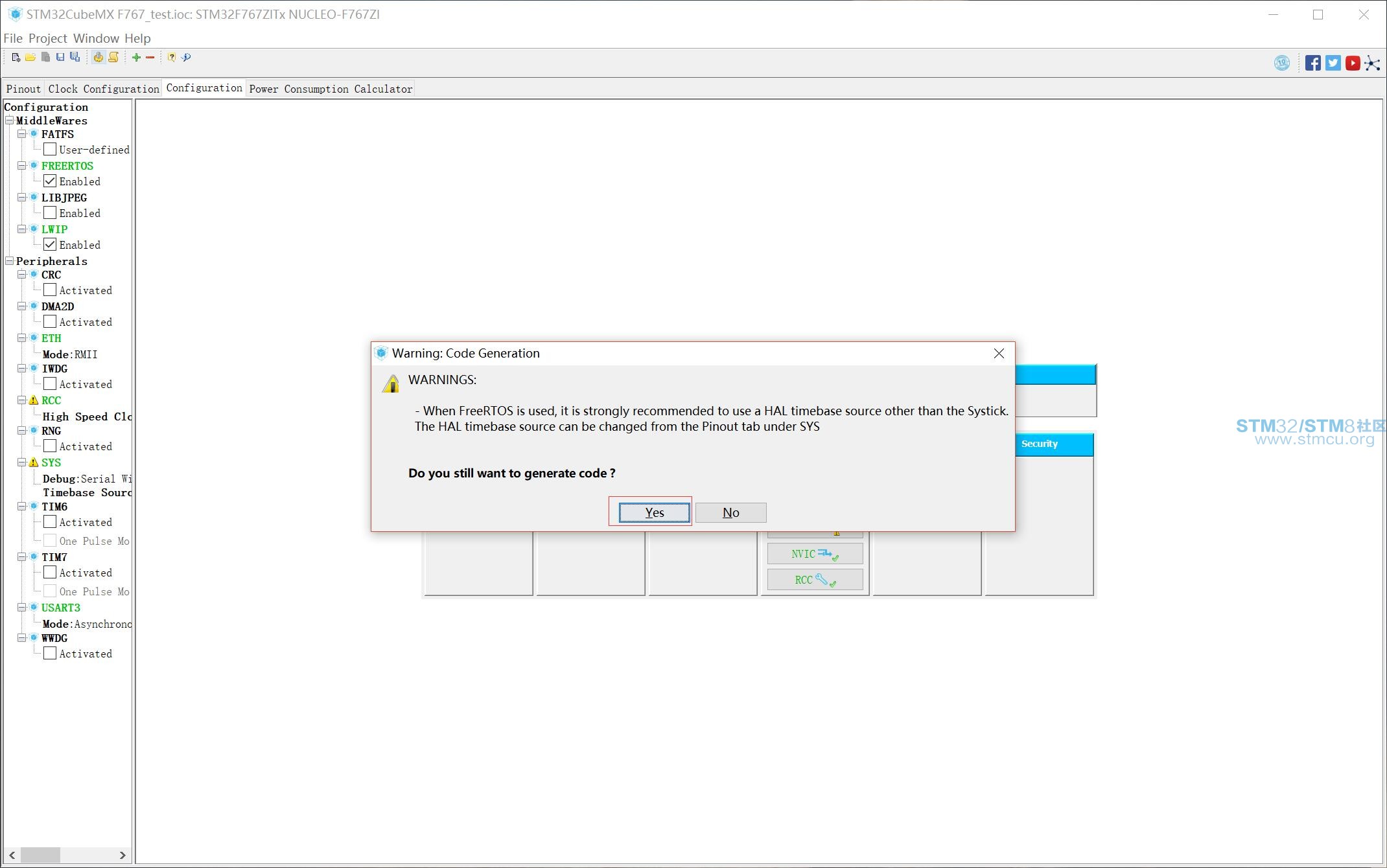Collapse the TIM7 tree node

click(x=21, y=557)
